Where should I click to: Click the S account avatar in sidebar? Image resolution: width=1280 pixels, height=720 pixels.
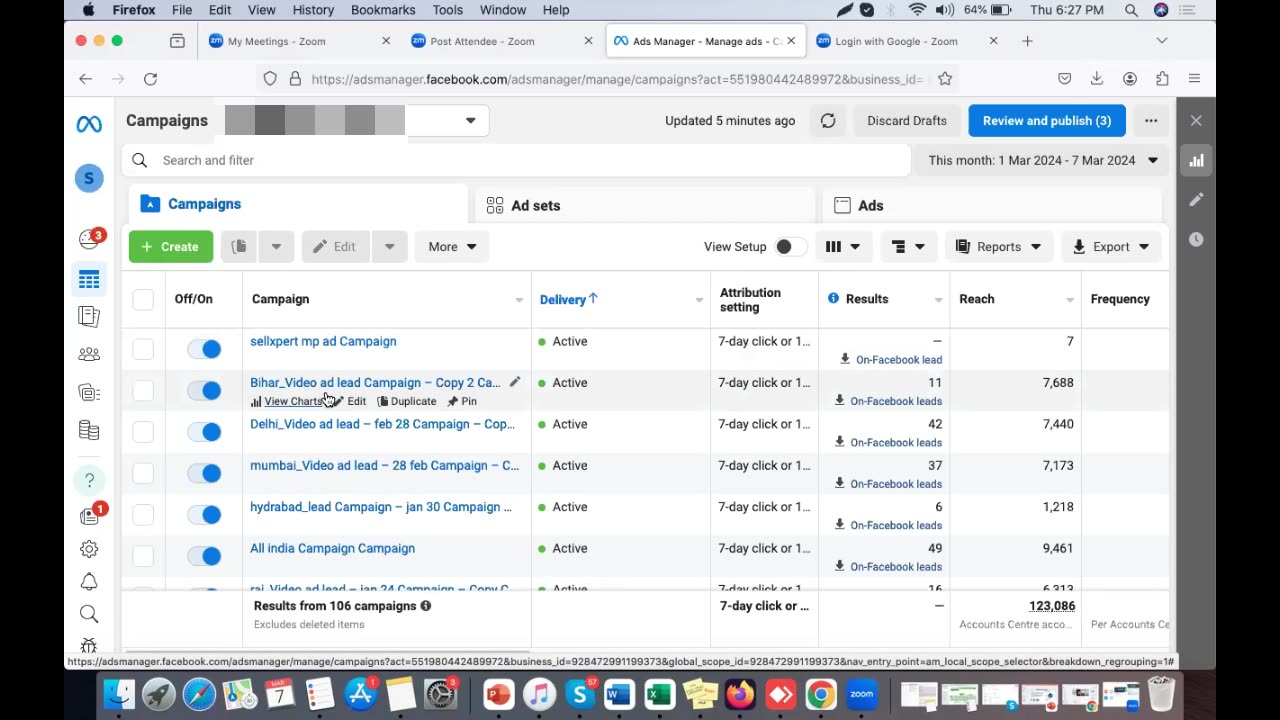pos(89,178)
